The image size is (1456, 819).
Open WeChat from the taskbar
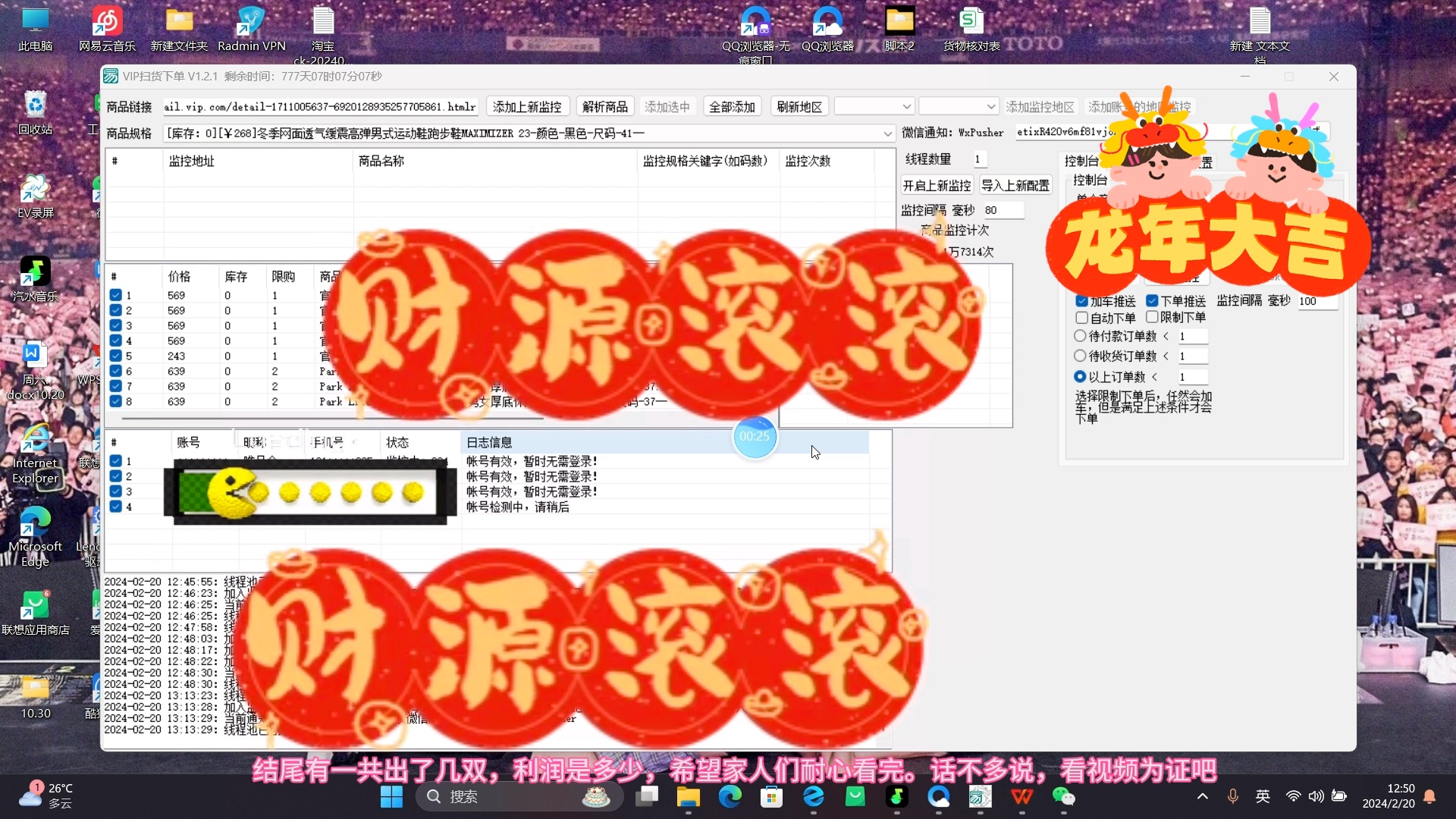1063,796
